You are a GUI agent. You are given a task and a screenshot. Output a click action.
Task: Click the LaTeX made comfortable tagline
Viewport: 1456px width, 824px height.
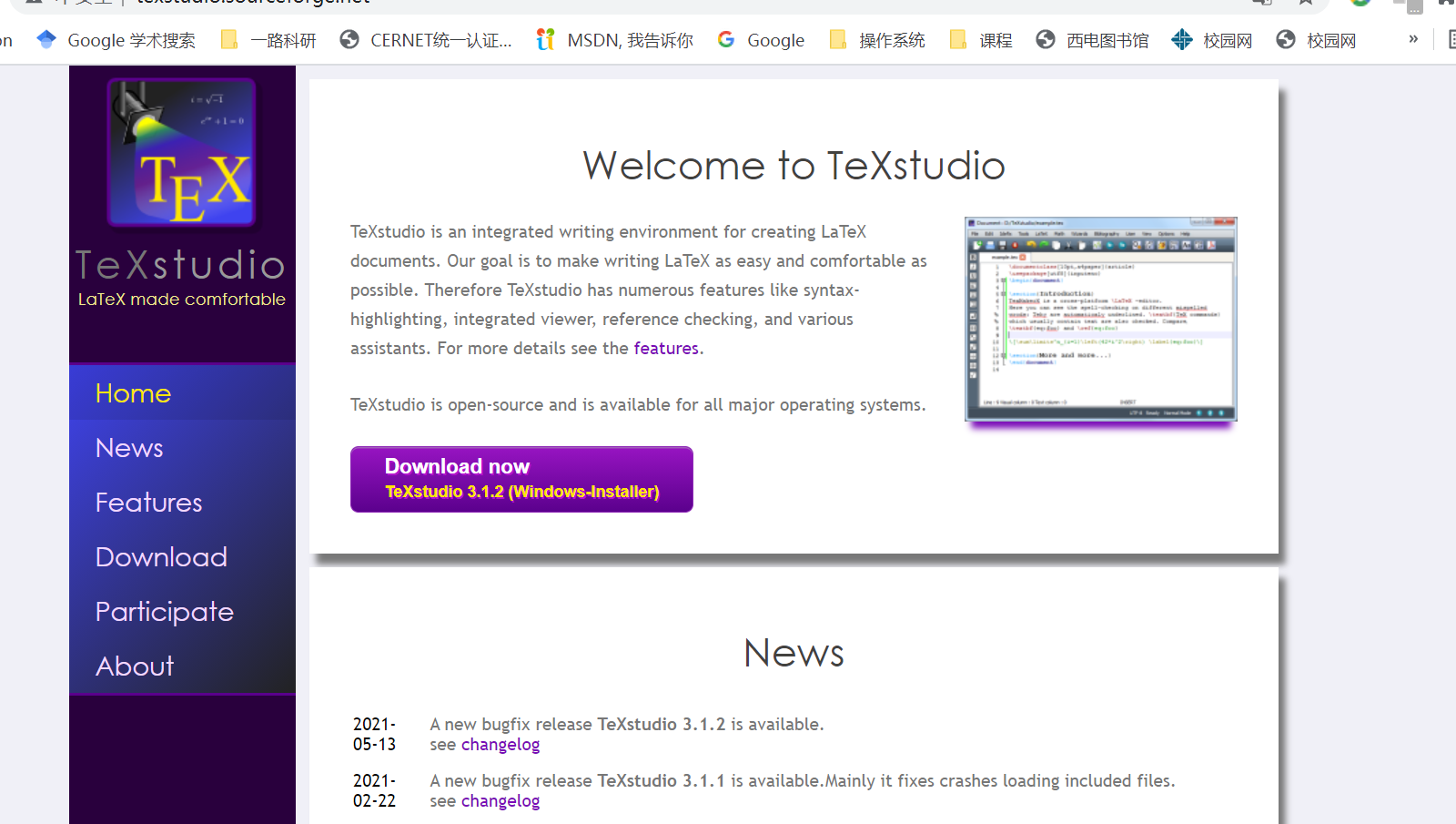pos(182,300)
